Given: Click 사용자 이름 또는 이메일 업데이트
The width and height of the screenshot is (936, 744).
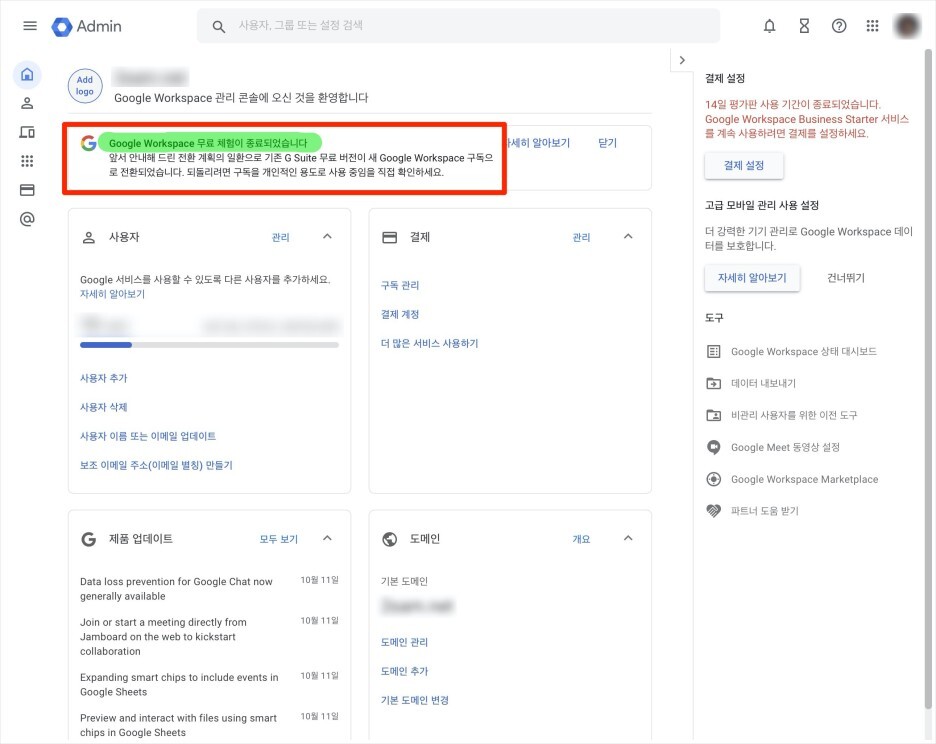Looking at the screenshot, I should pyautogui.click(x=148, y=436).
